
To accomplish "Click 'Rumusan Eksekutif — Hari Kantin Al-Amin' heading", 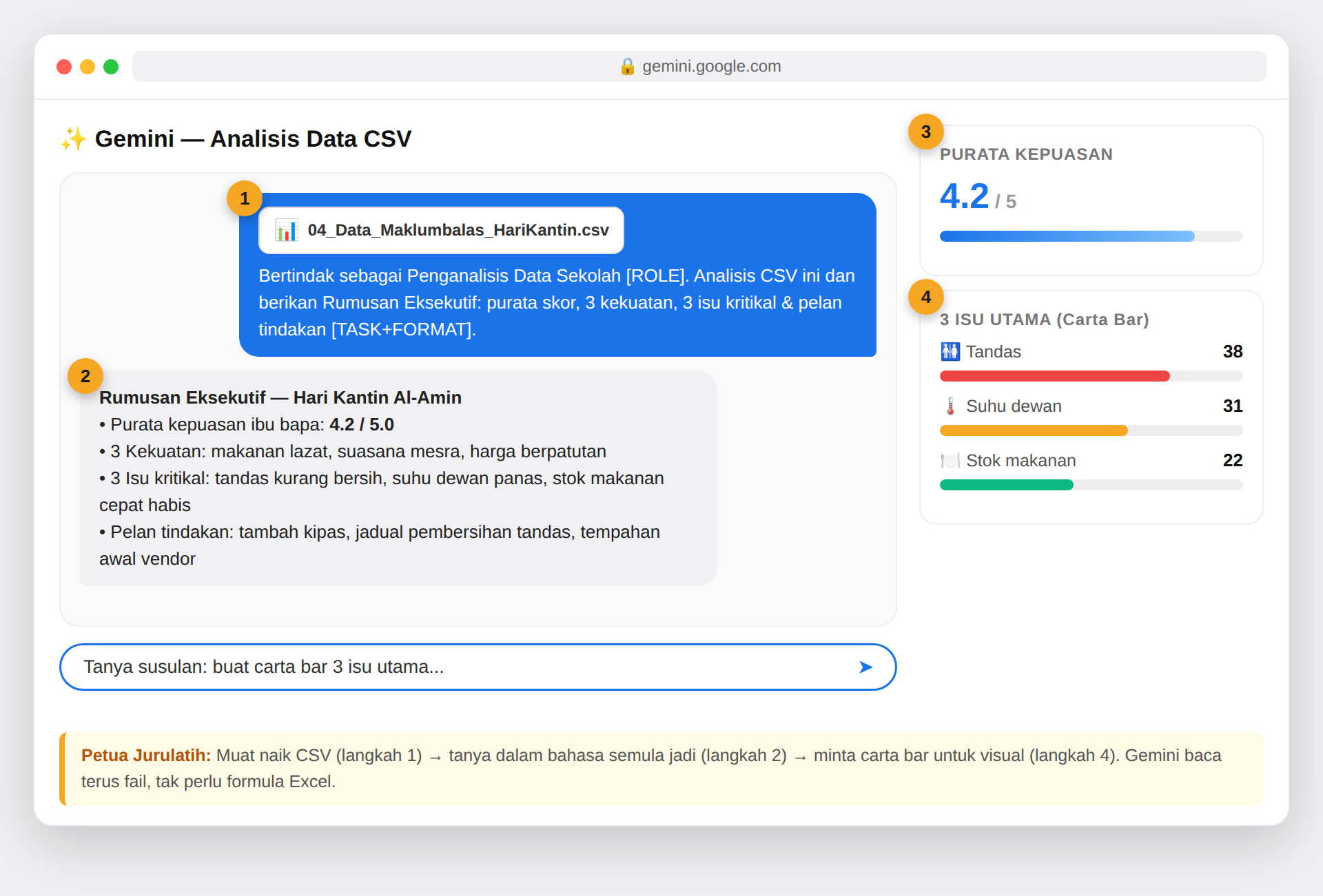I will pos(280,397).
